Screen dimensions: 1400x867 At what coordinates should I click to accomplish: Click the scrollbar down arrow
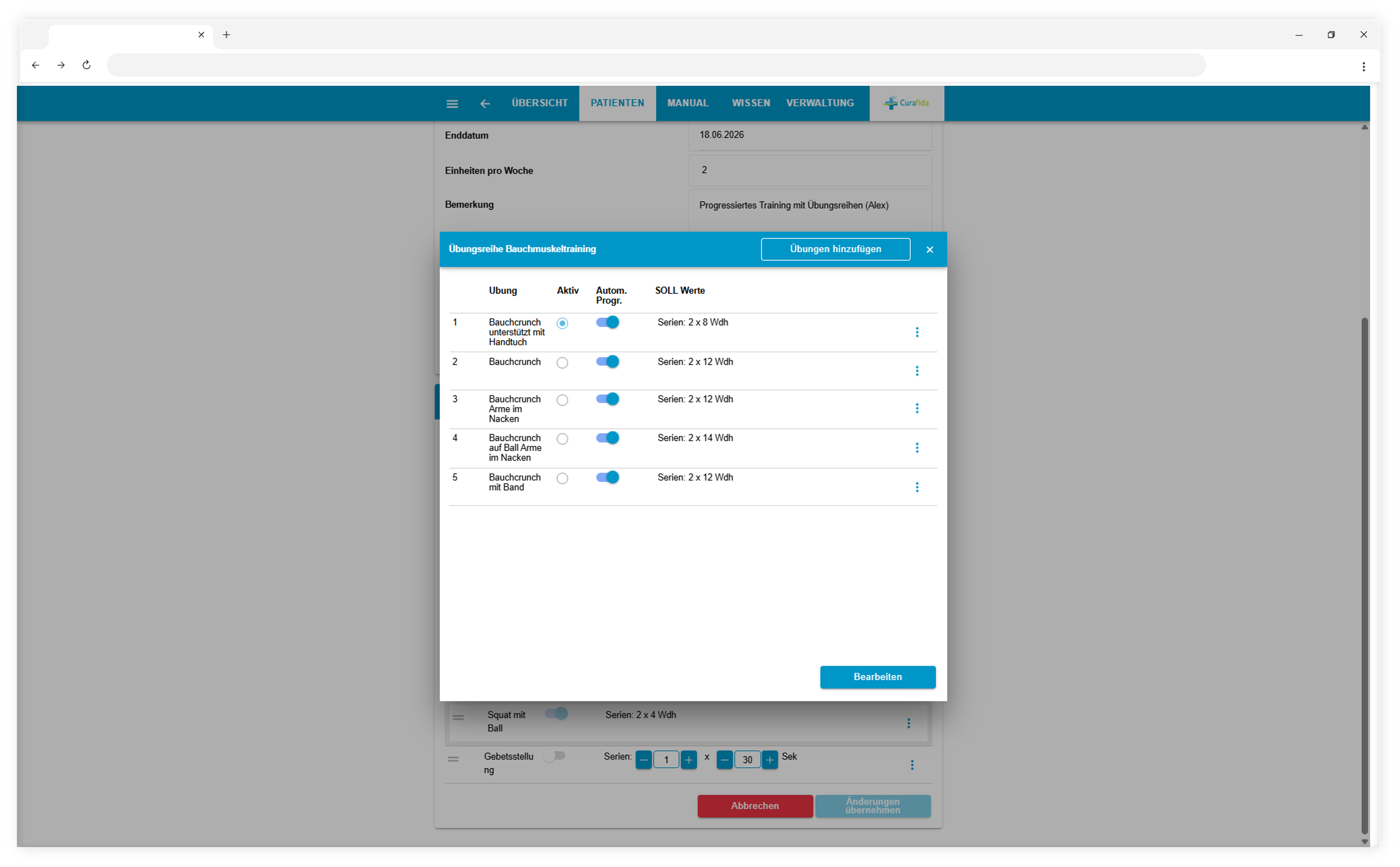tap(1364, 842)
